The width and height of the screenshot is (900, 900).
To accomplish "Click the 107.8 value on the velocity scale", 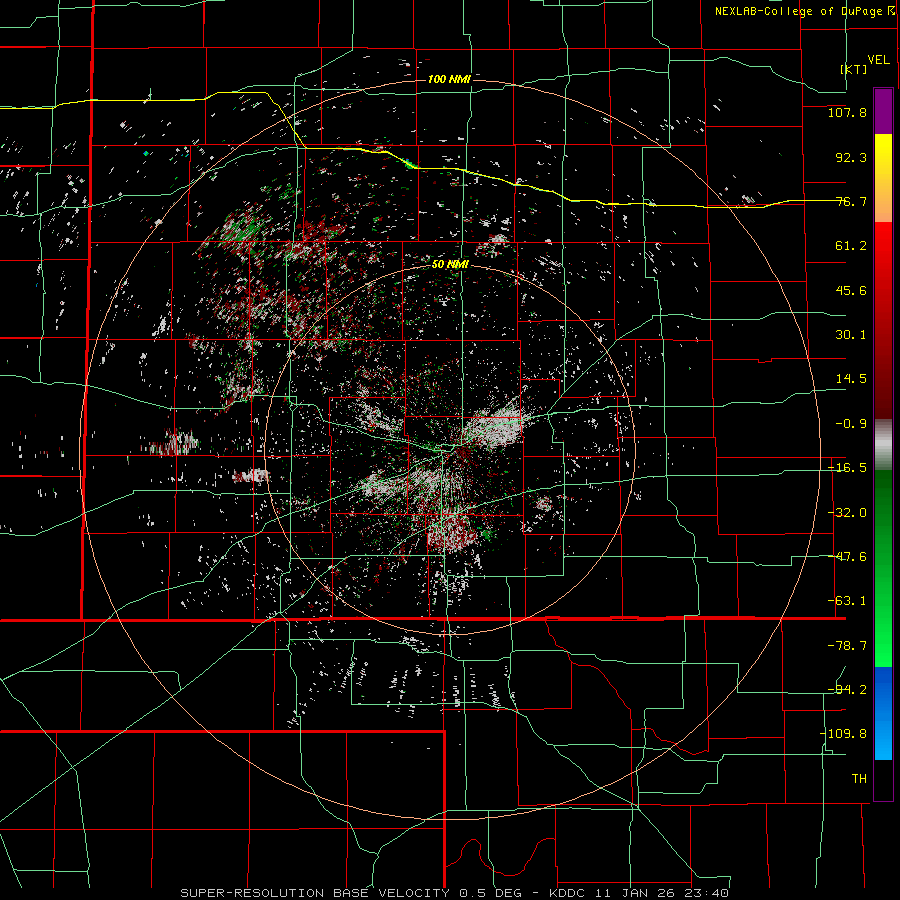I will [x=847, y=112].
